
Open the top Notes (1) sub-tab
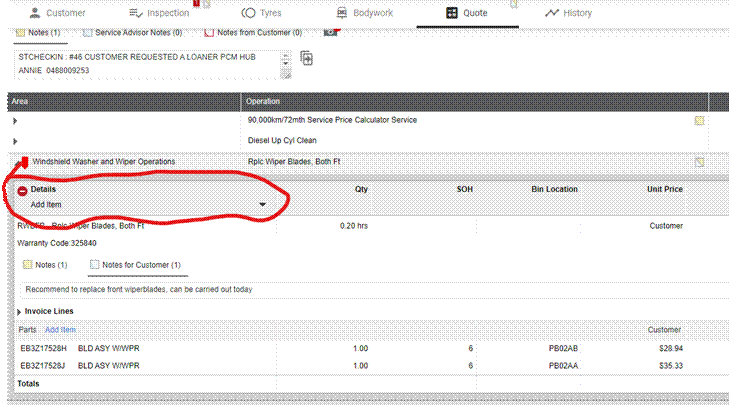pyautogui.click(x=39, y=33)
